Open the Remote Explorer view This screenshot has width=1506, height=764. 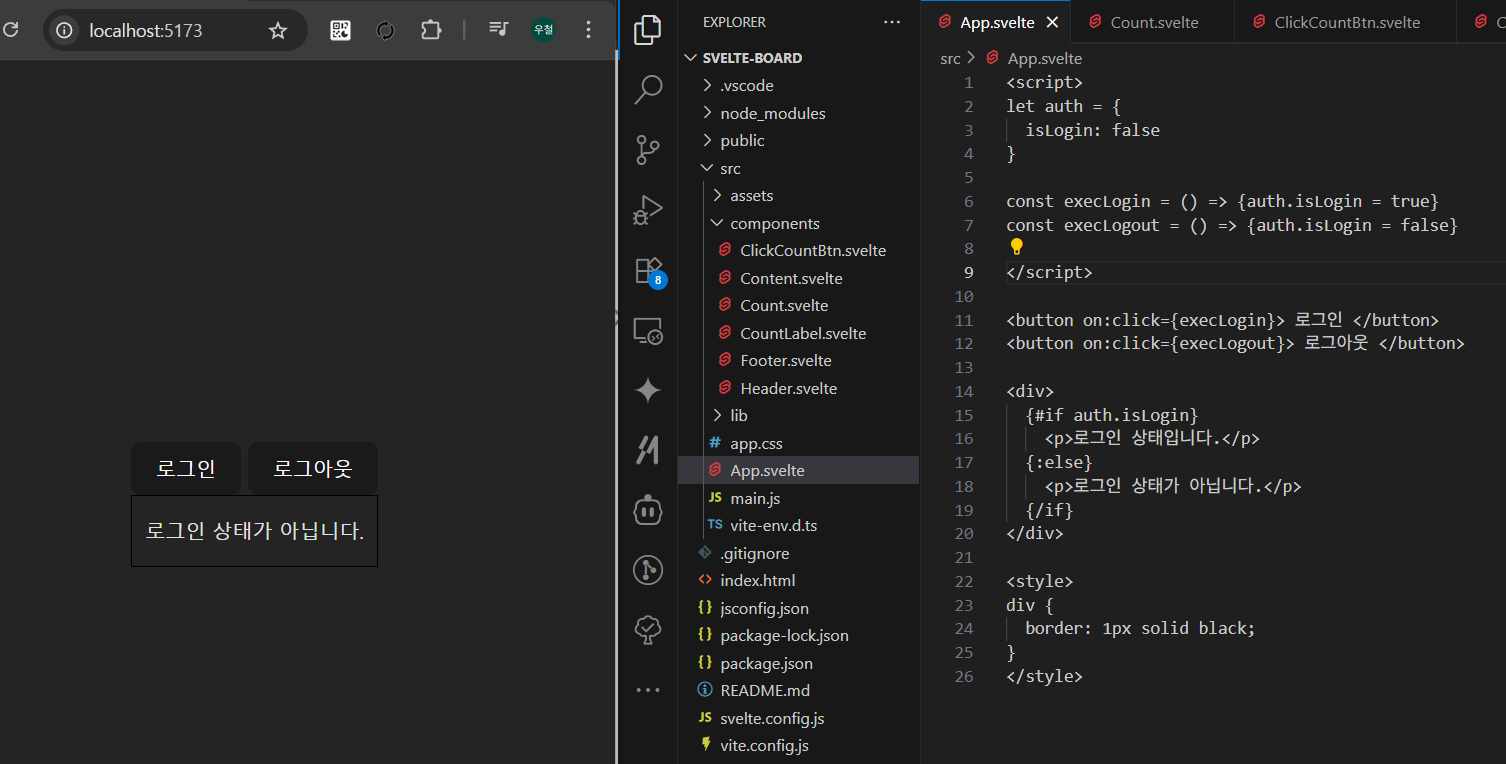click(x=648, y=331)
